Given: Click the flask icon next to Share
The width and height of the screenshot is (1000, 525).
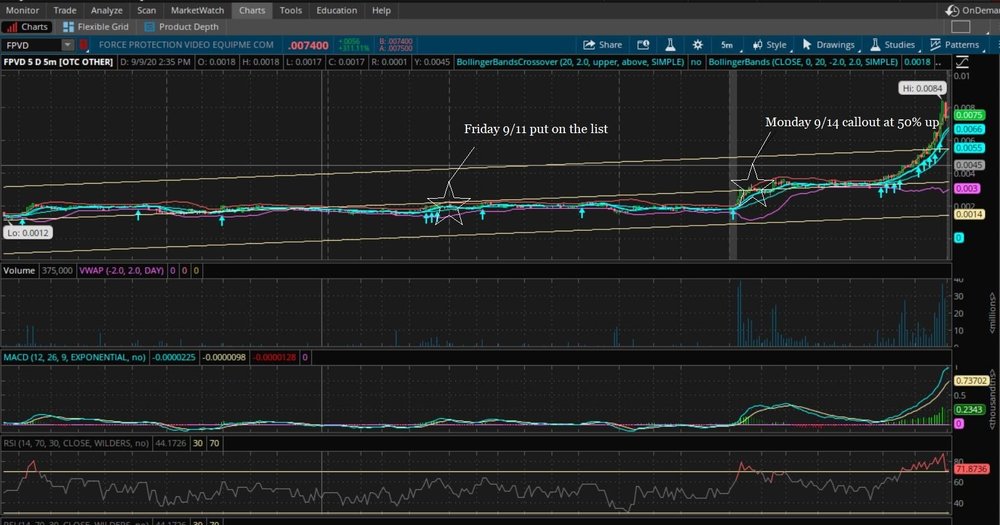Looking at the screenshot, I should click(671, 45).
